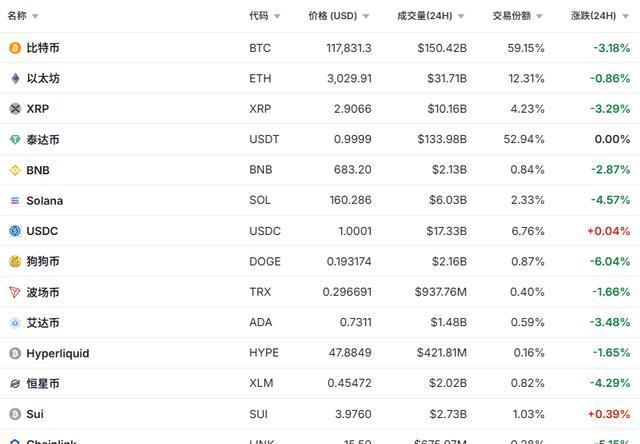Open the 恒星币 coin link
This screenshot has height=444, width=640.
pos(43,383)
